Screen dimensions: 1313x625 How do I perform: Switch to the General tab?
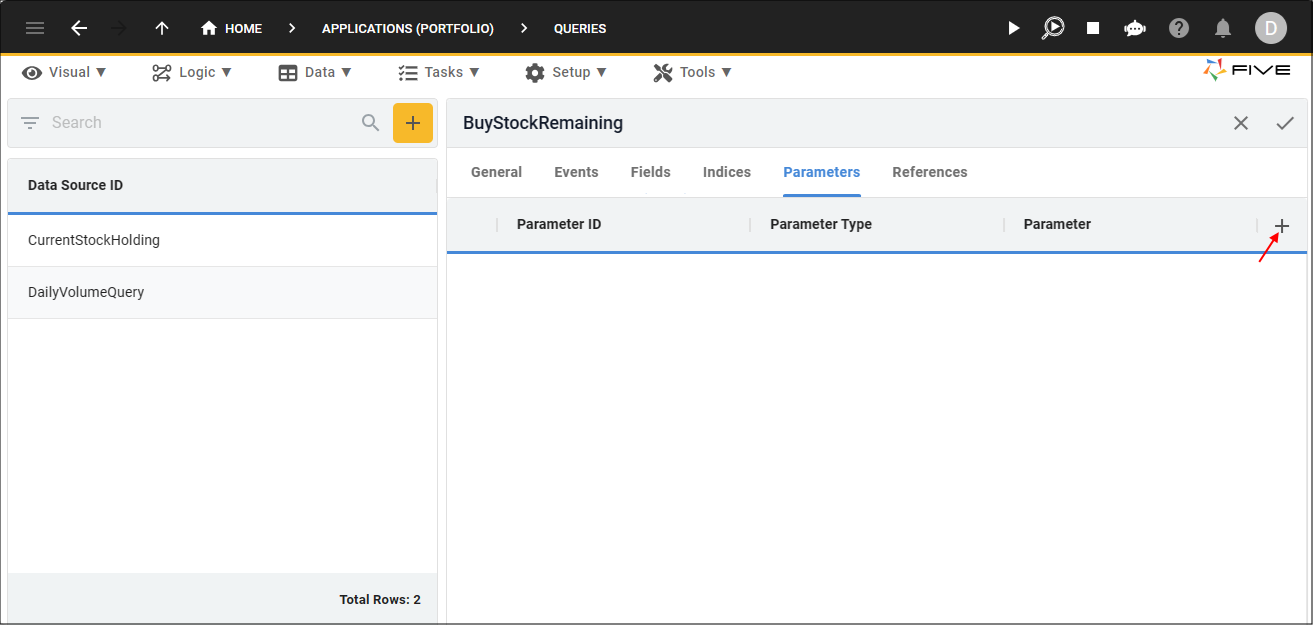tap(496, 172)
